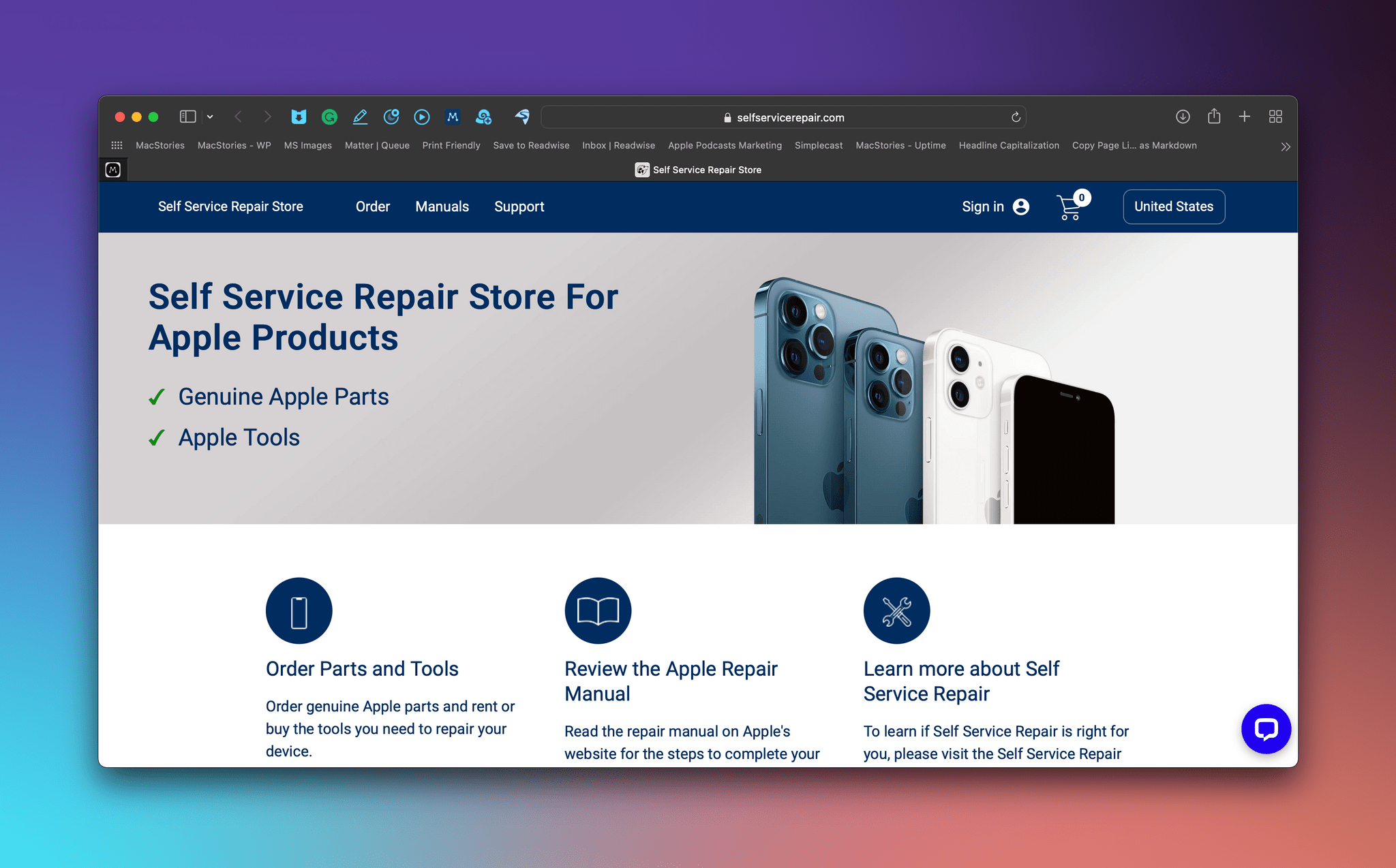Open the Share button in the toolbar
This screenshot has height=868, width=1396.
point(1214,117)
